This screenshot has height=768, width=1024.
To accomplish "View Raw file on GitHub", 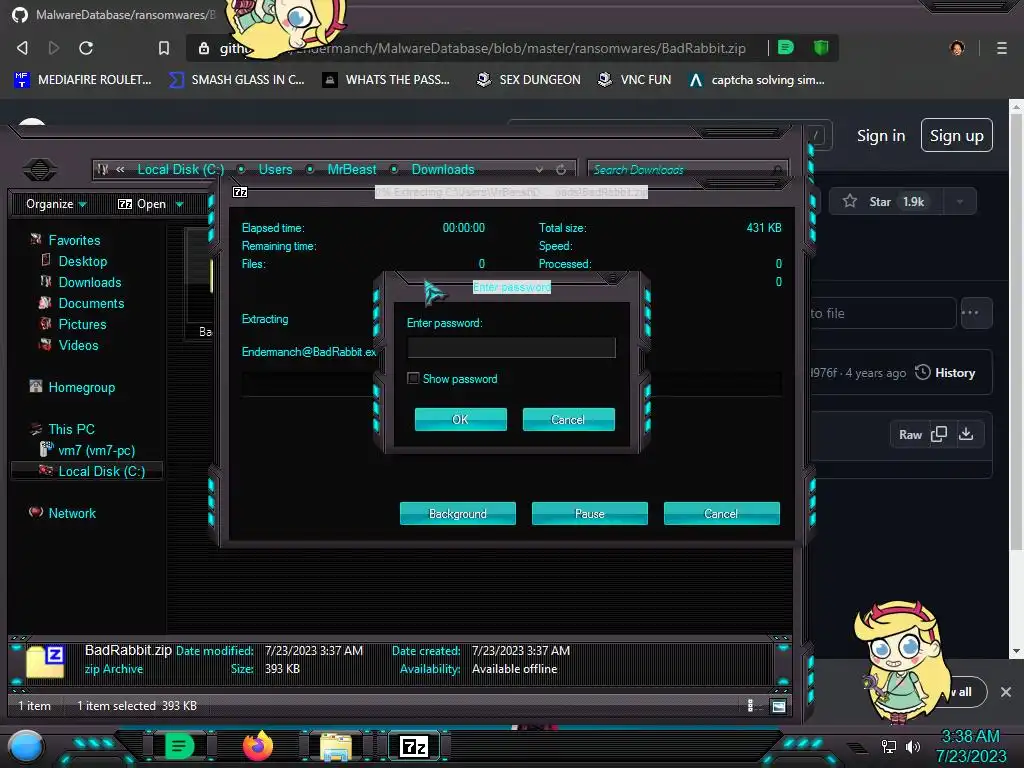I will pos(910,434).
